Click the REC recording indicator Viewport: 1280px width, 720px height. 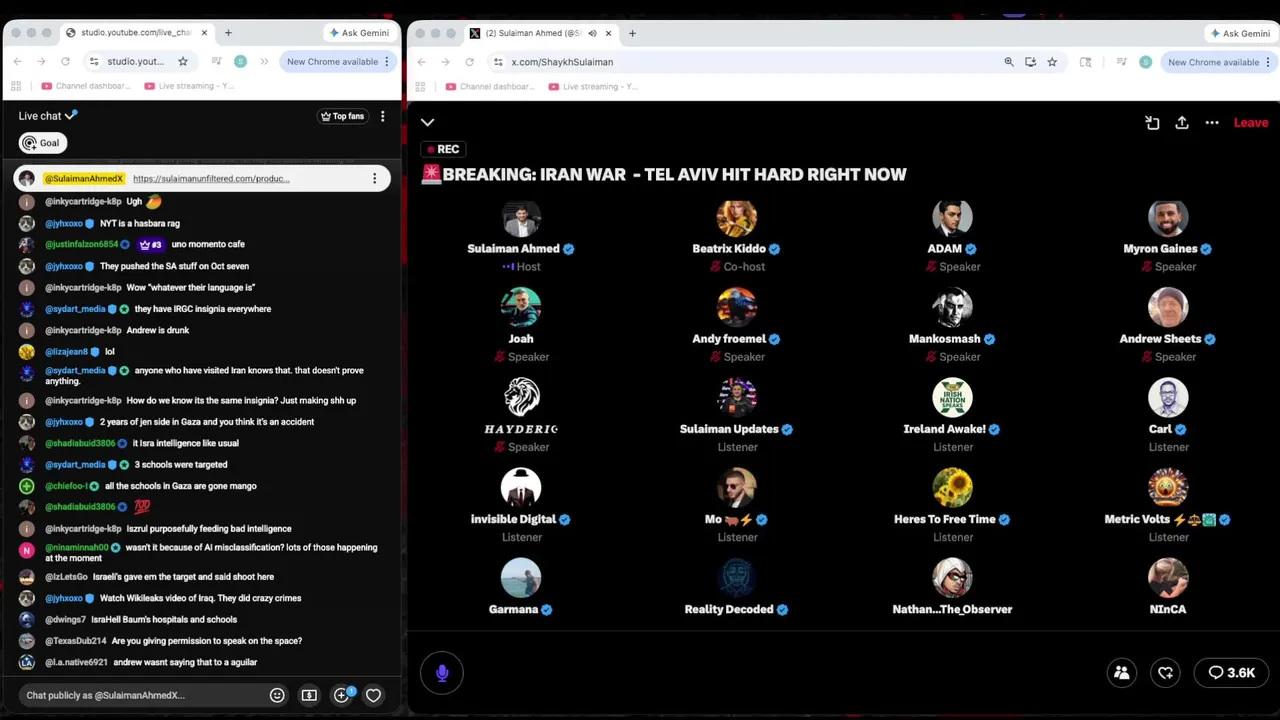pyautogui.click(x=442, y=149)
